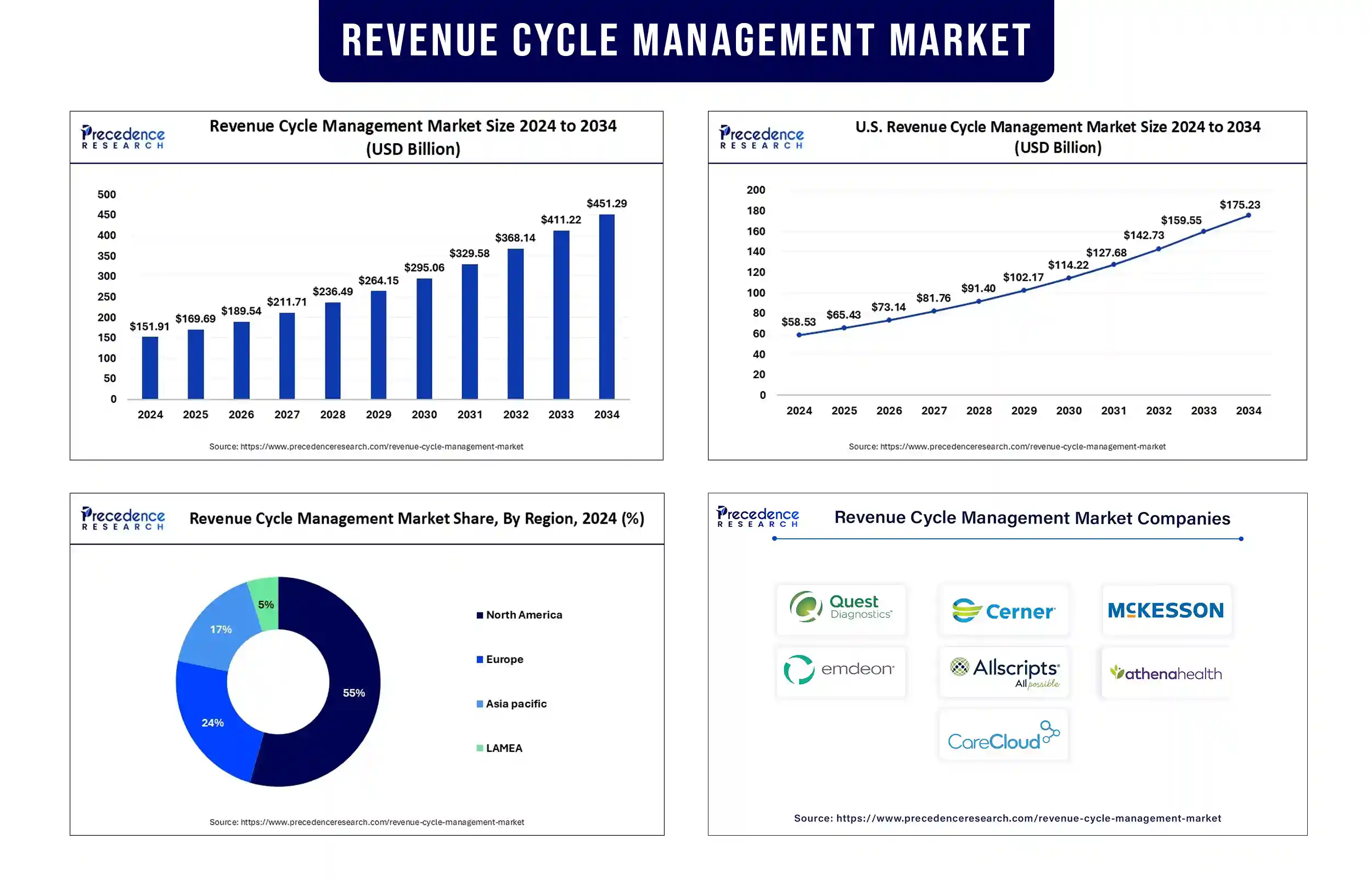This screenshot has width=1372, height=878.
Task: Click the 2032 bar labeled $368.14
Action: [515, 324]
